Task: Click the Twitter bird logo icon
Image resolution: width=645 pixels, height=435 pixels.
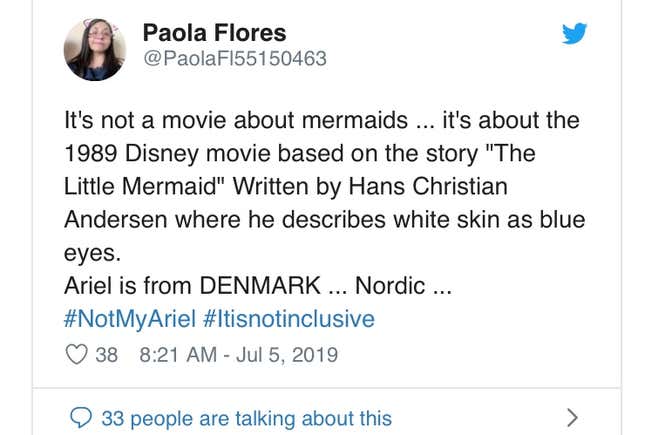Action: pyautogui.click(x=574, y=33)
